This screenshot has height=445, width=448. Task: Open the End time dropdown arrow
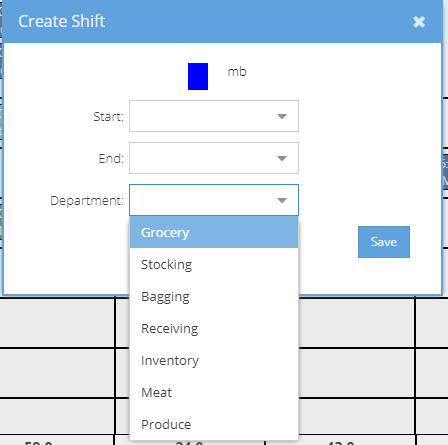point(282,158)
